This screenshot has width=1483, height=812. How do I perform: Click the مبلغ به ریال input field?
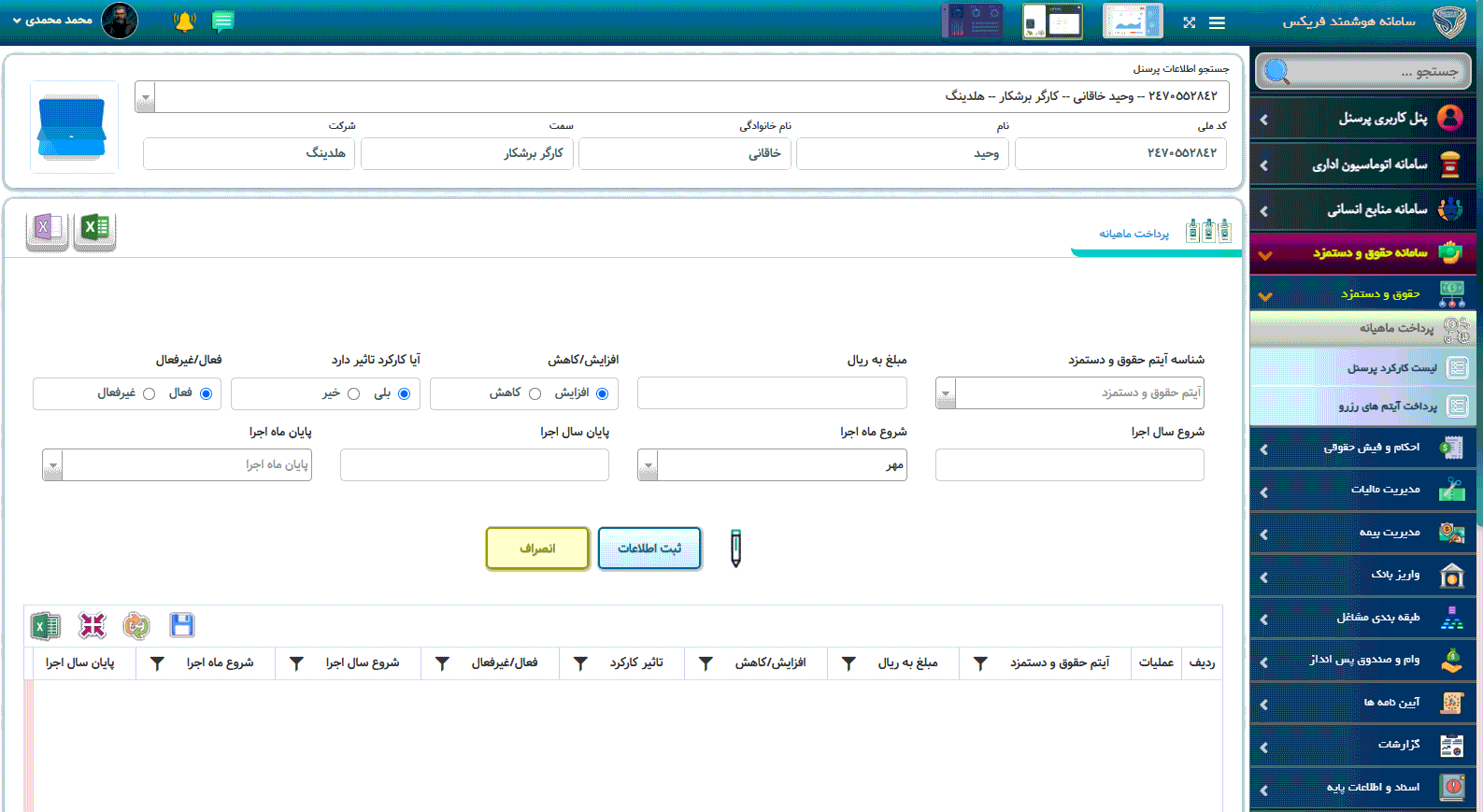click(x=772, y=393)
